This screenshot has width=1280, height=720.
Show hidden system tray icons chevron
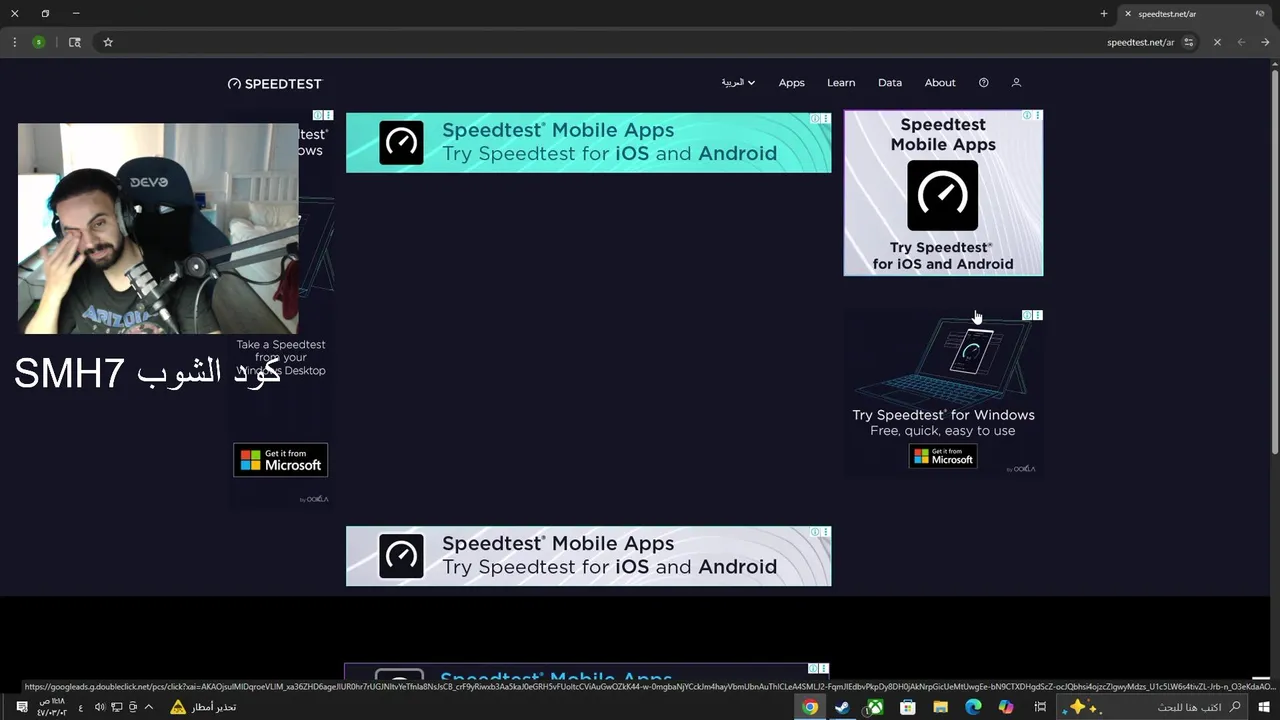149,707
